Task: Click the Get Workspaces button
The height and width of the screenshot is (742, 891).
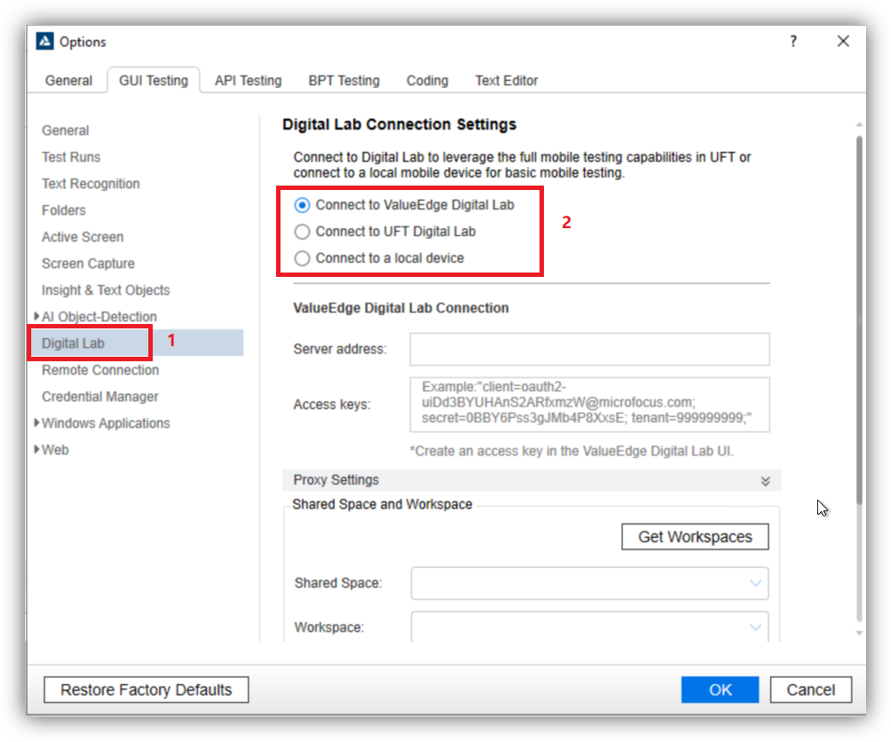Action: 695,537
